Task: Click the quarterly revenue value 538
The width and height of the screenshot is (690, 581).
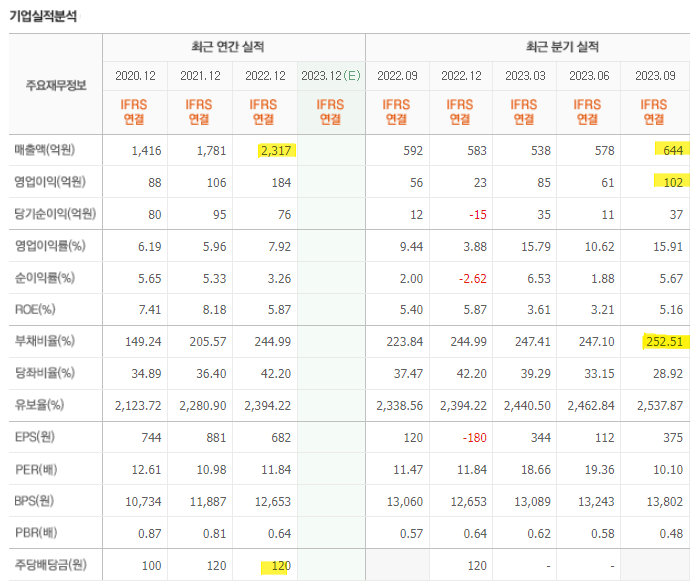Action: pyautogui.click(x=541, y=151)
